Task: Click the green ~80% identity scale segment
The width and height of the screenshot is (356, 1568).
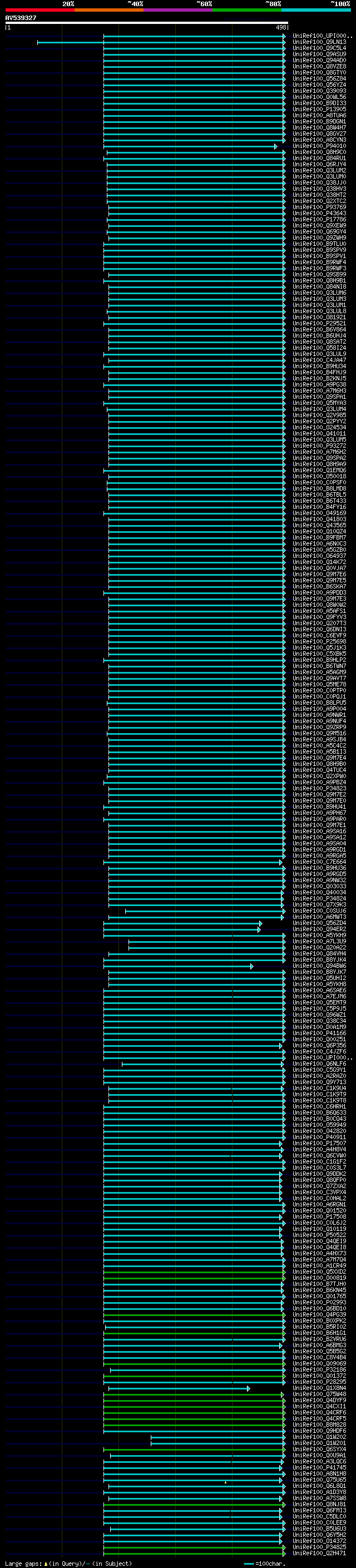Action: (247, 10)
